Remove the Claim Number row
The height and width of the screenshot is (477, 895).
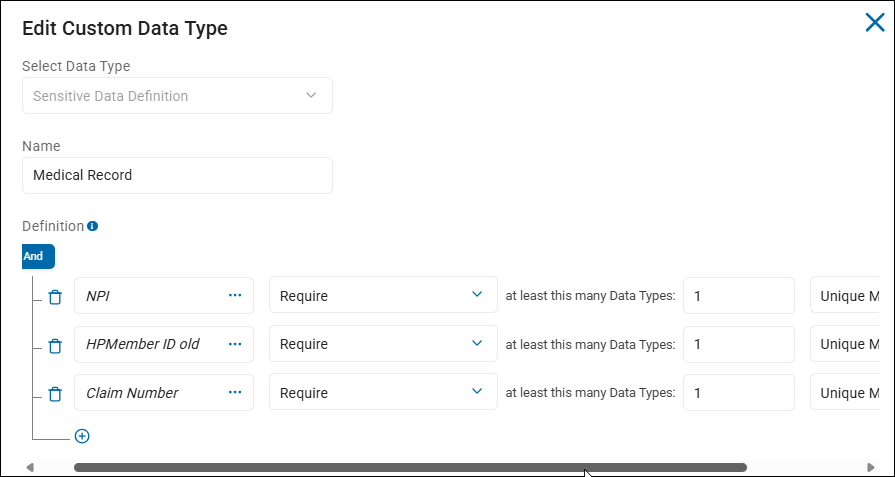point(56,394)
